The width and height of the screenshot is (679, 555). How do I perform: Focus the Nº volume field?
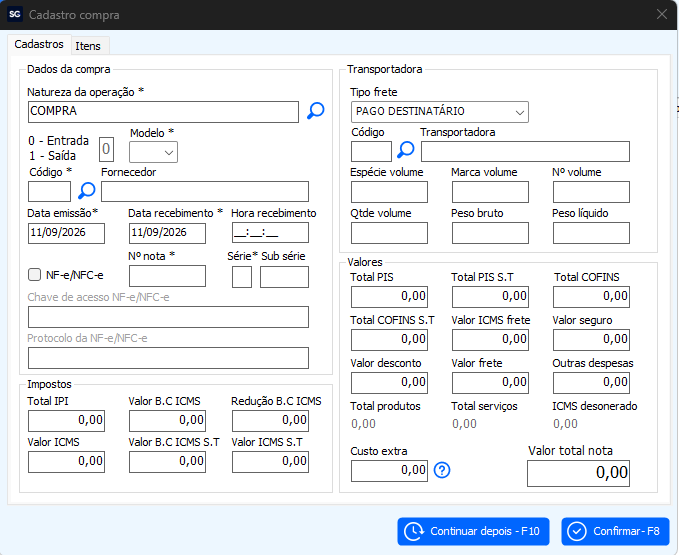tap(591, 192)
